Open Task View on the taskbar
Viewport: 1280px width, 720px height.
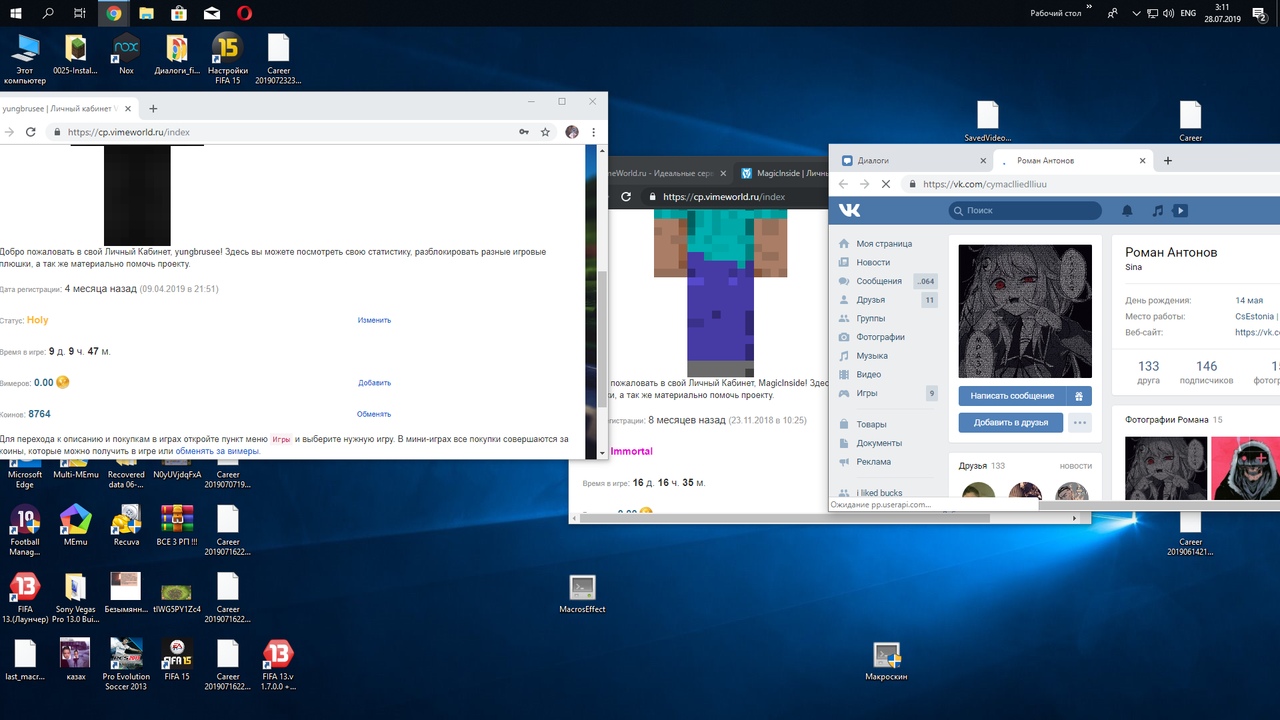pyautogui.click(x=80, y=13)
